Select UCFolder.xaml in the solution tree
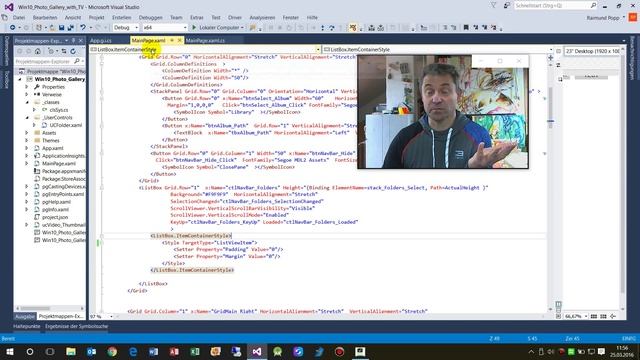The width and height of the screenshot is (640, 360). pos(65,125)
